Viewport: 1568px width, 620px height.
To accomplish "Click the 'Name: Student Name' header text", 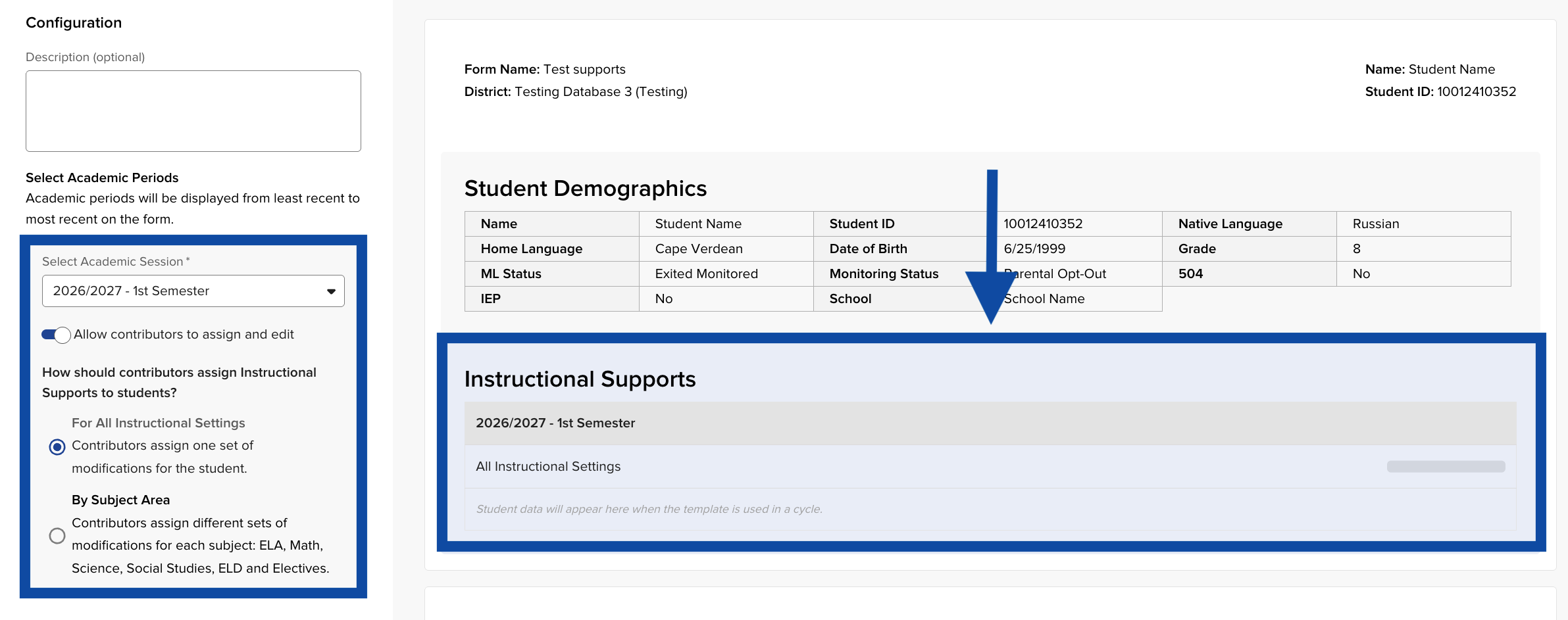I will (1430, 69).
